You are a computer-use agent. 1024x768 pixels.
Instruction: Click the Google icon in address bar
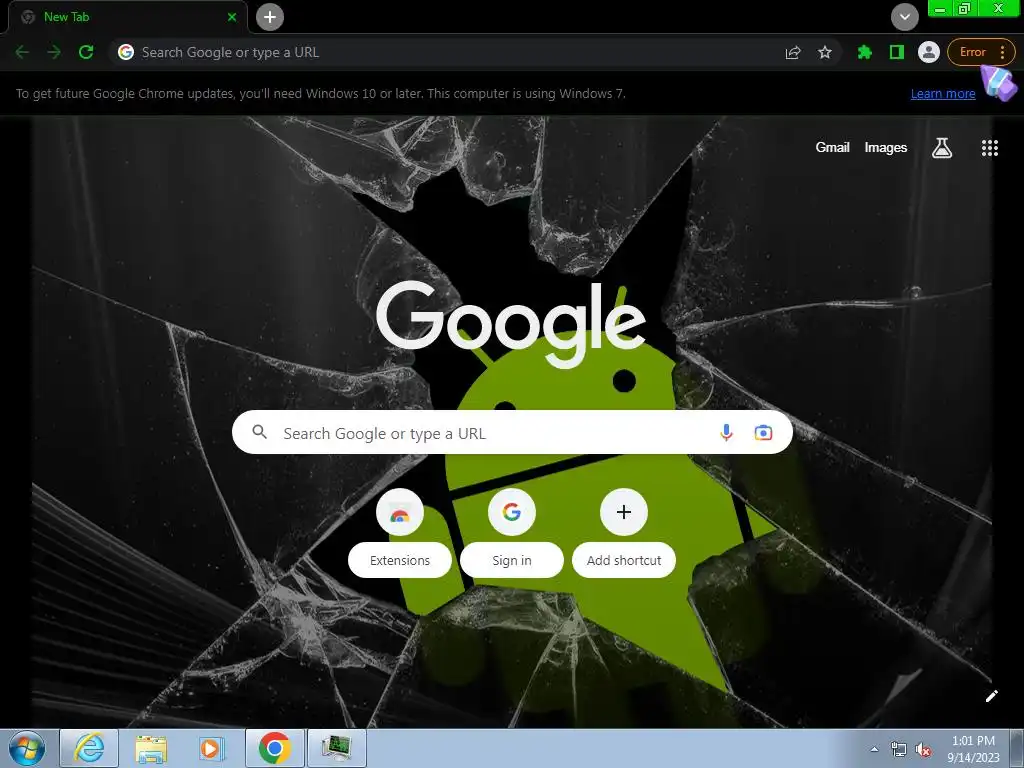click(125, 52)
